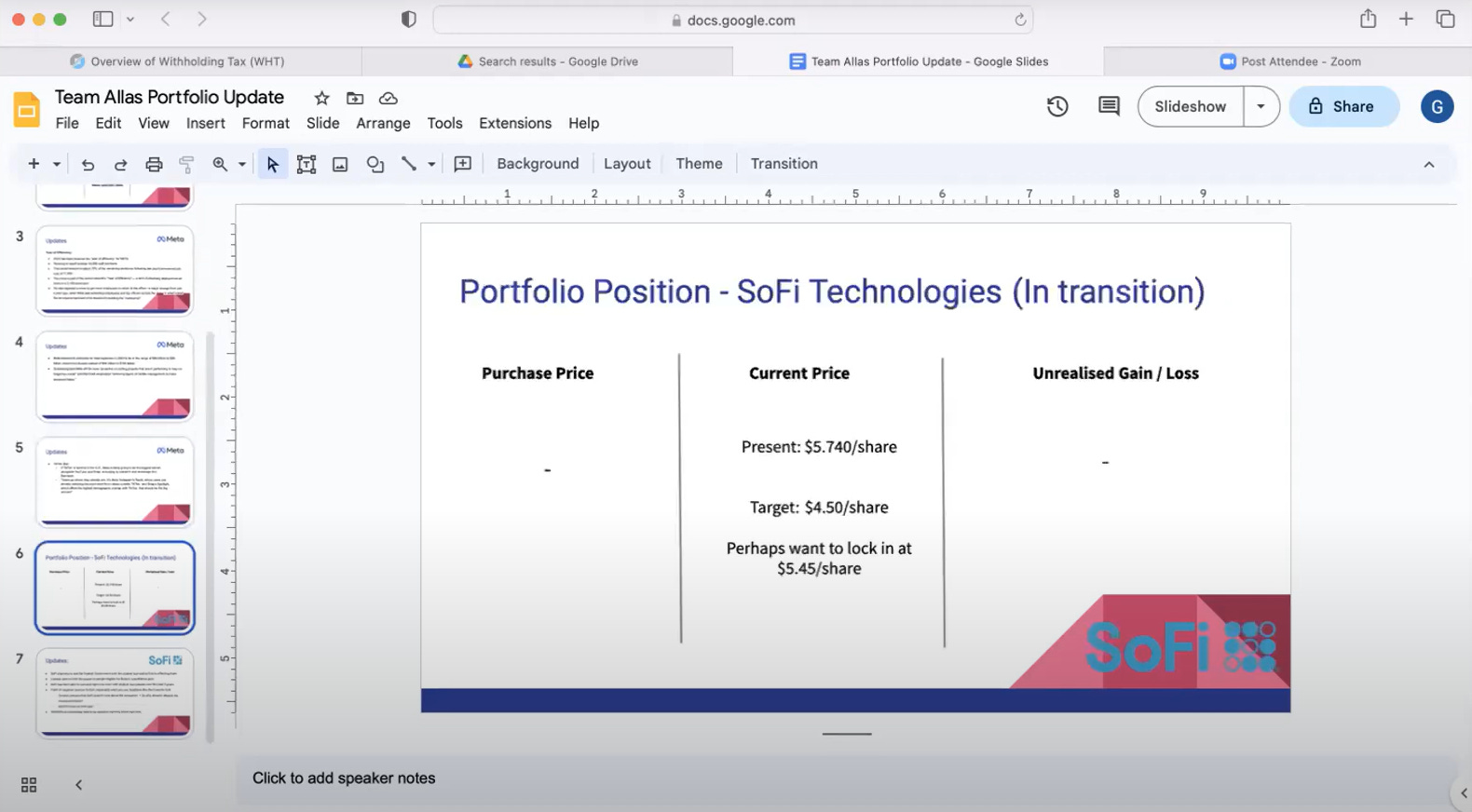Click the new slide plus button
The width and height of the screenshot is (1472, 812).
click(x=34, y=164)
